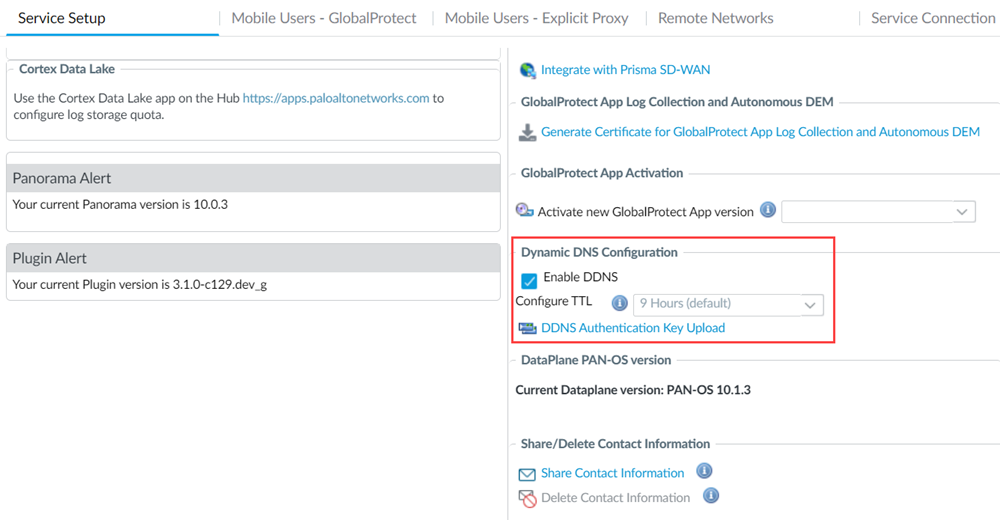Click info icon beside Activate GlobalProtect App version
Viewport: 1000px width, 520px height.
coord(768,210)
